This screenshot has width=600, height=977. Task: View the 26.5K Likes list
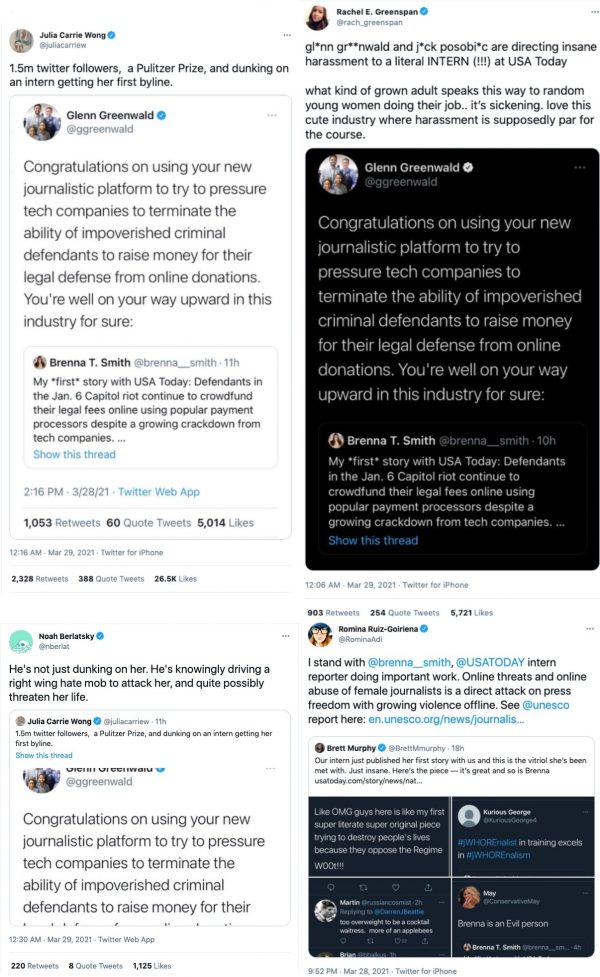coord(176,578)
